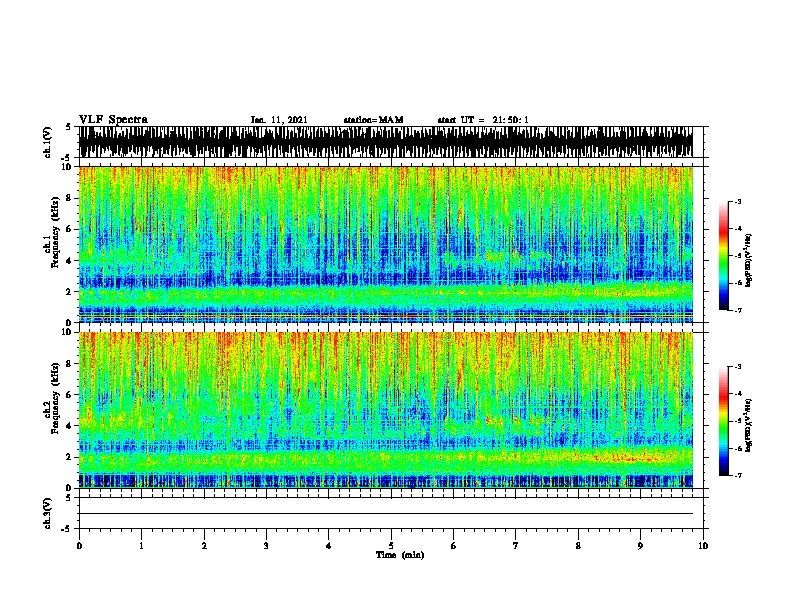The height and width of the screenshot is (612, 792).
Task: Click the time axis tick label "5"
Action: 391,546
